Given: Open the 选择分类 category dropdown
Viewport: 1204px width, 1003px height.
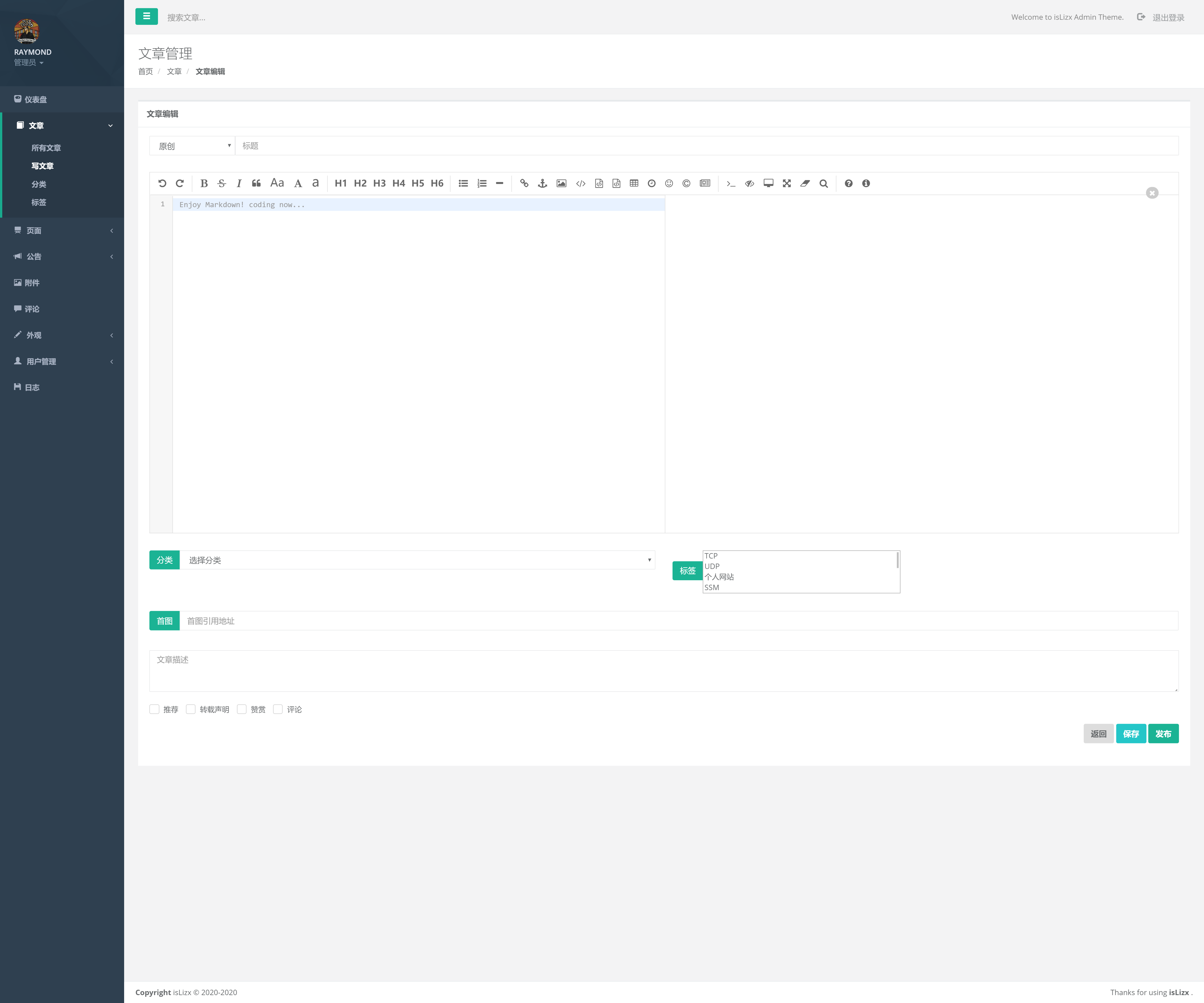Looking at the screenshot, I should click(418, 560).
